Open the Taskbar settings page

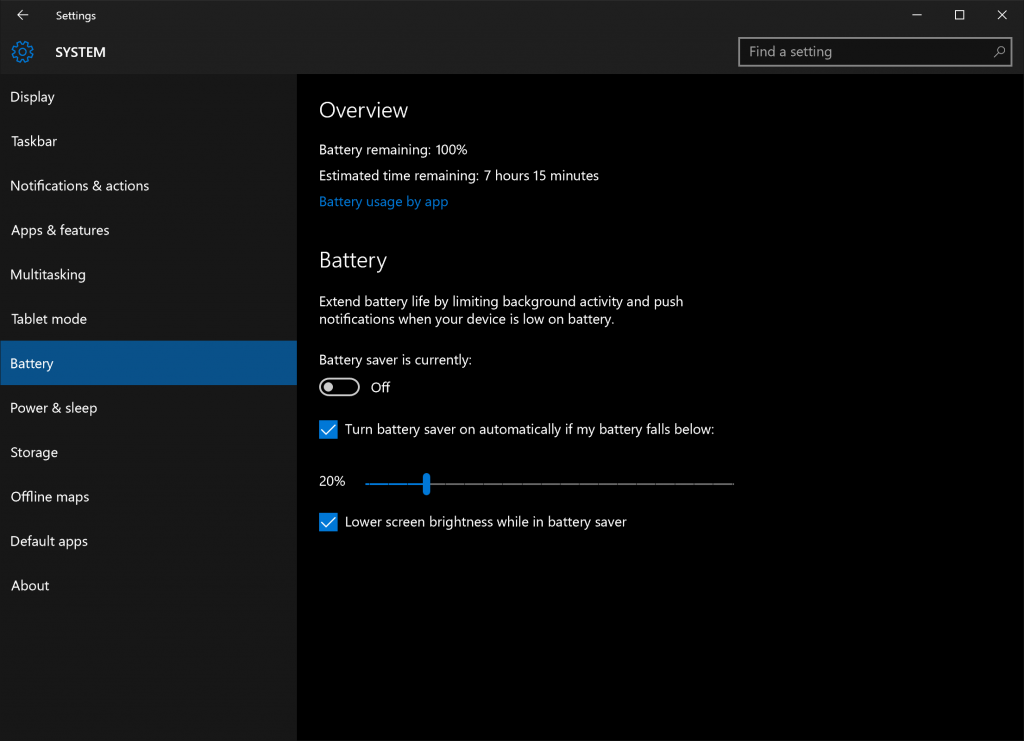[x=33, y=141]
